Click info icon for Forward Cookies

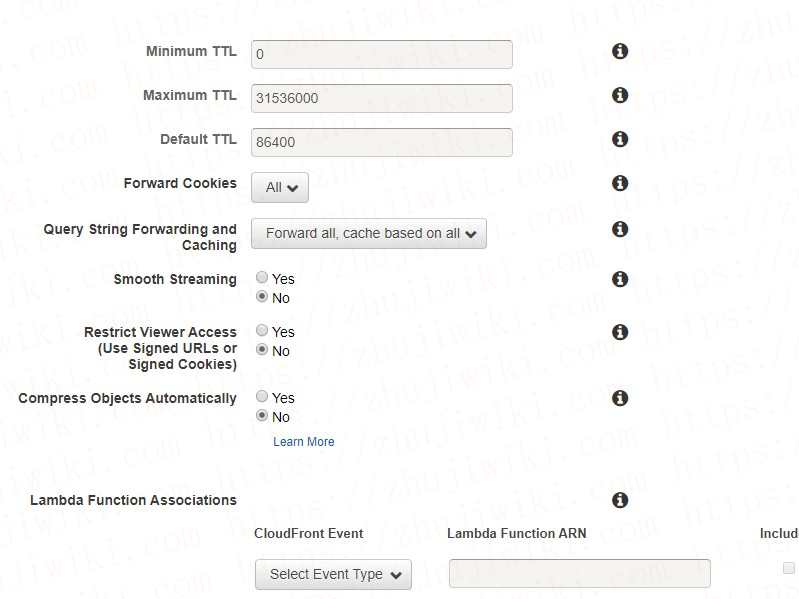tap(620, 183)
